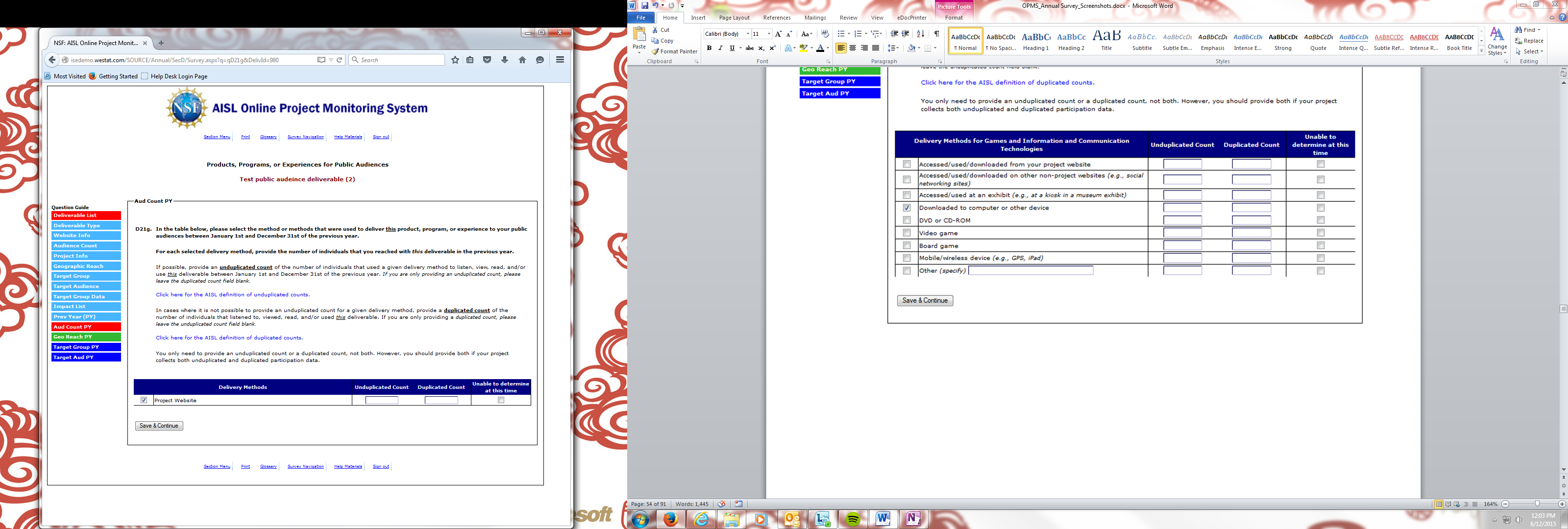Viewport: 1568px width, 529px height.
Task: Center align the paragraph text
Action: click(x=852, y=48)
